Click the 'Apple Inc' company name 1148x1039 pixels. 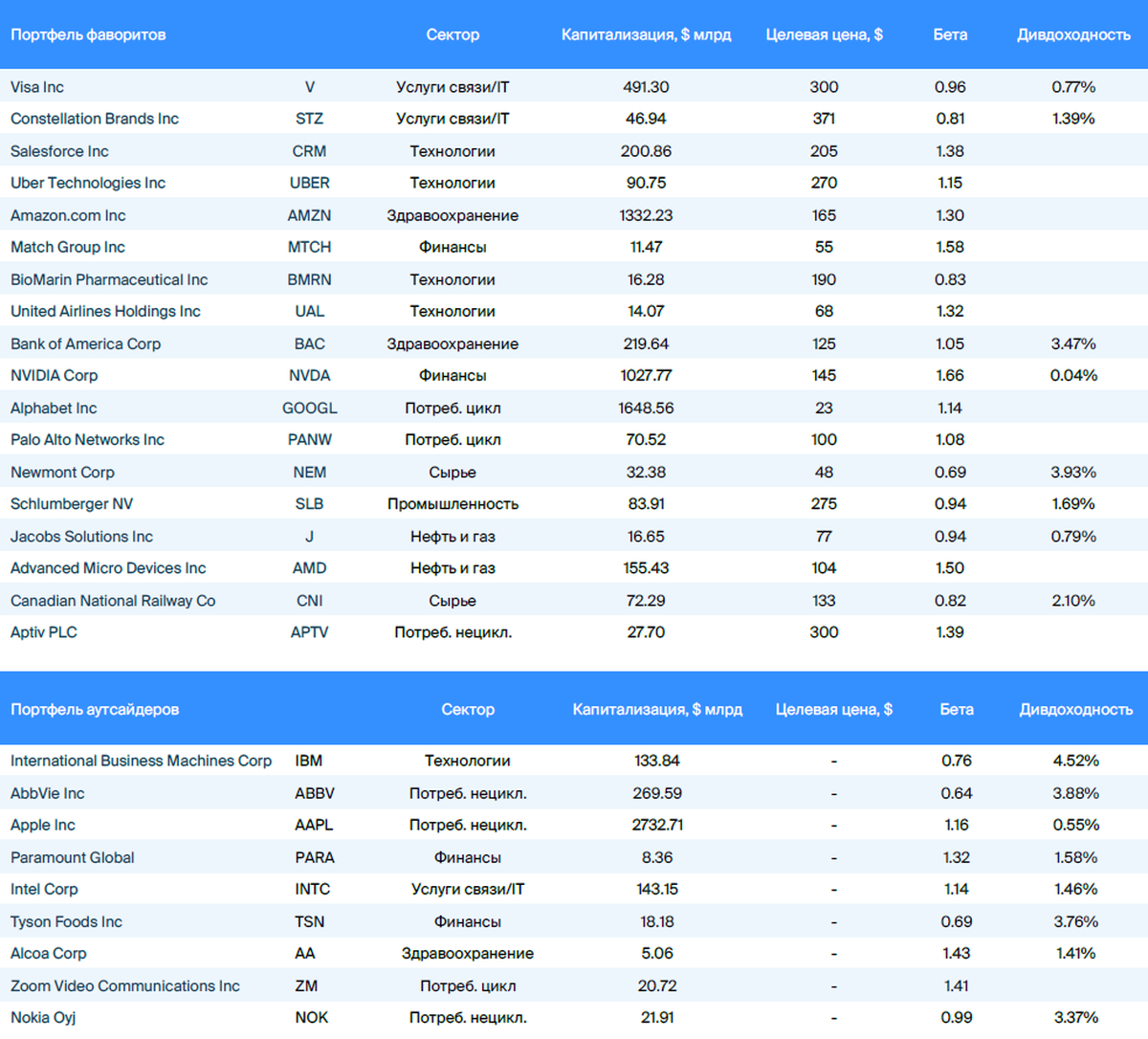click(x=43, y=825)
